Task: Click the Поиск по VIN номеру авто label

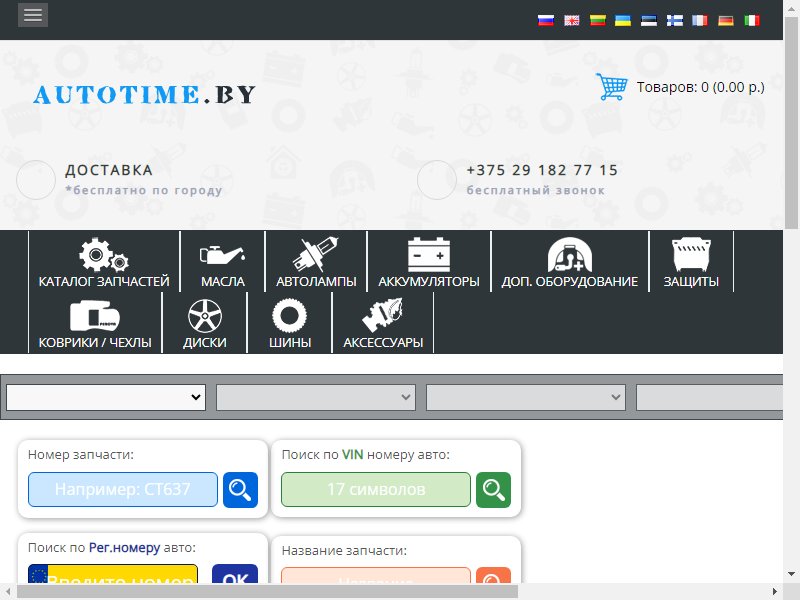Action: pyautogui.click(x=366, y=455)
